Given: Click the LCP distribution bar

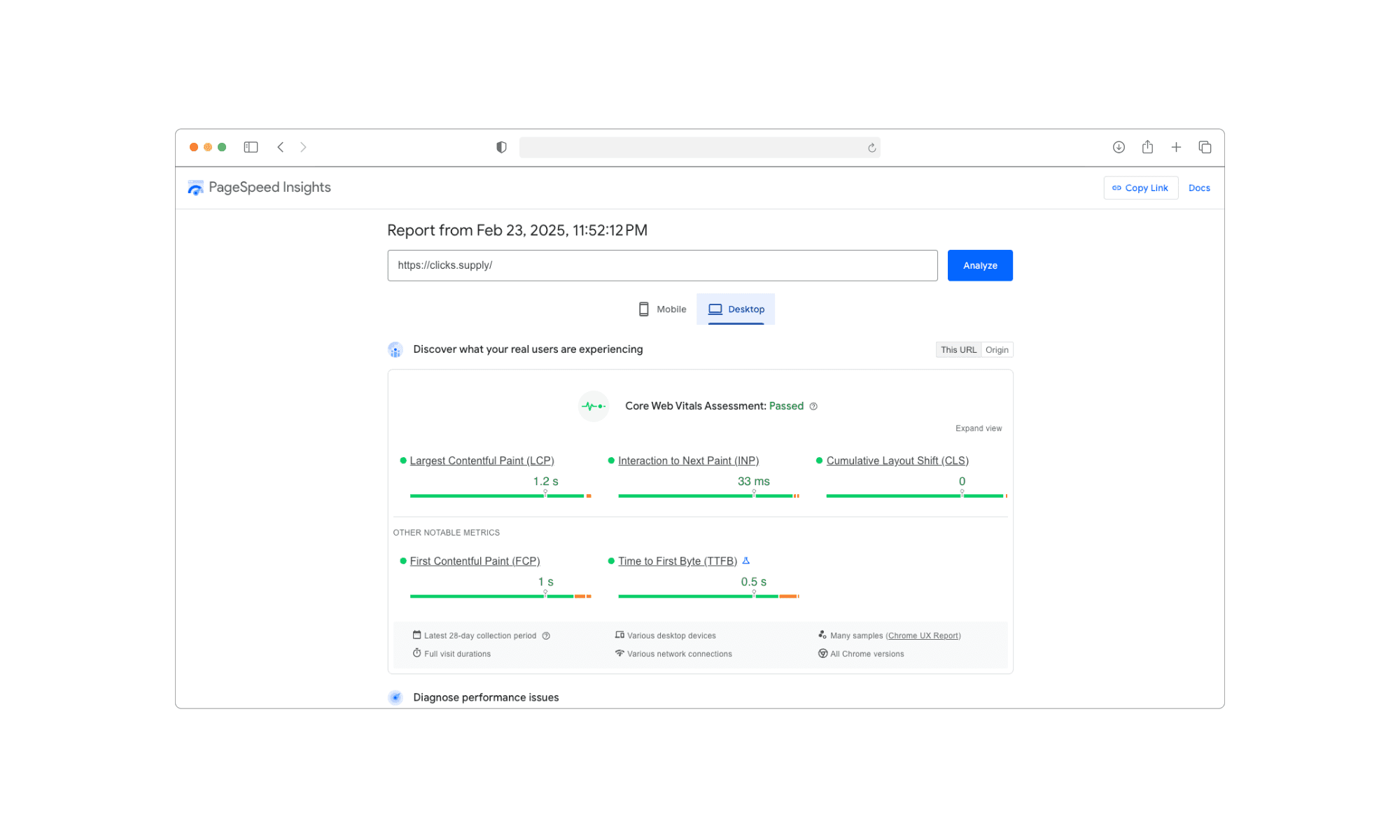Looking at the screenshot, I should [x=500, y=496].
